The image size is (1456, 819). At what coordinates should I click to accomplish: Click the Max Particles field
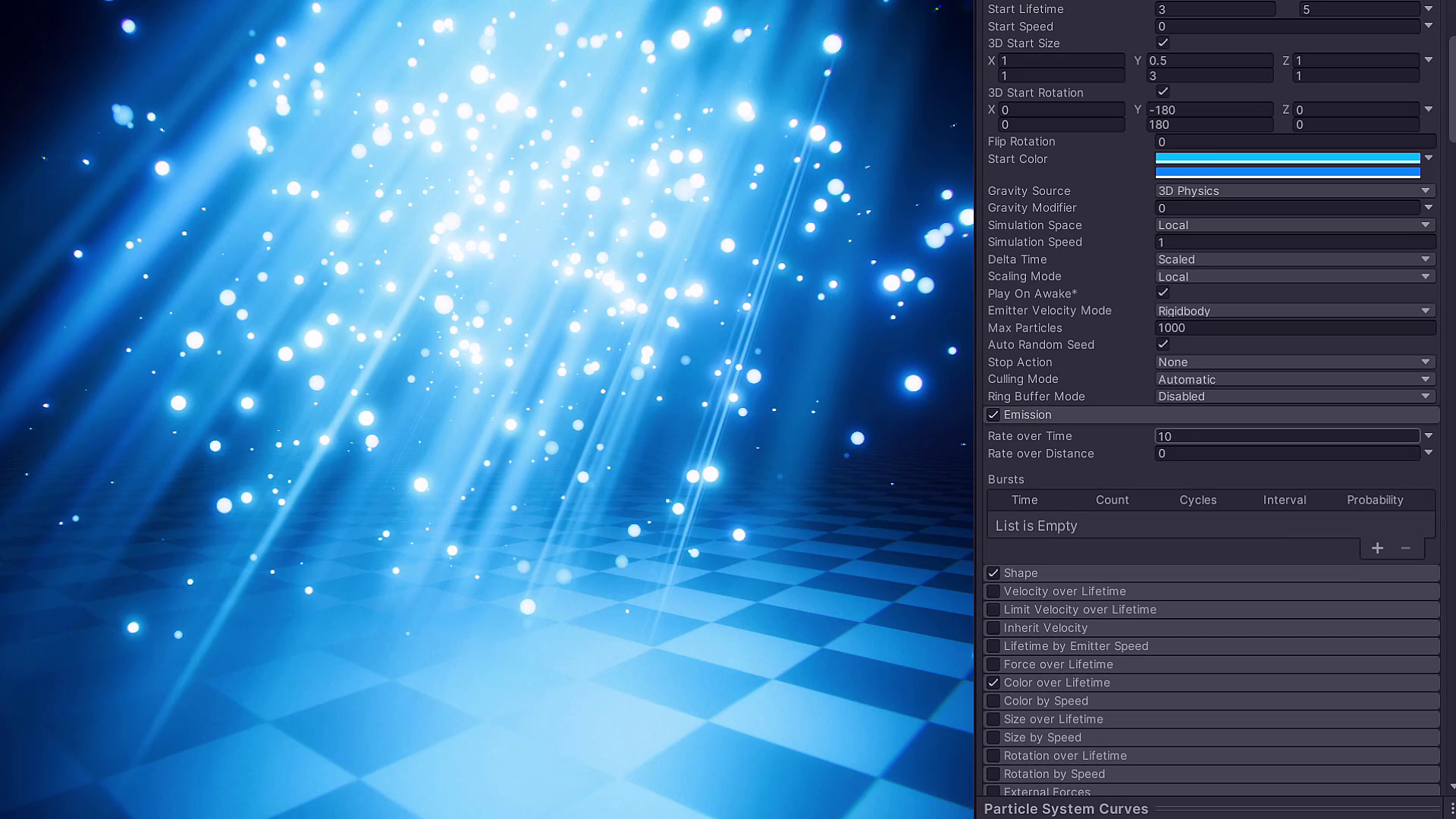point(1295,328)
